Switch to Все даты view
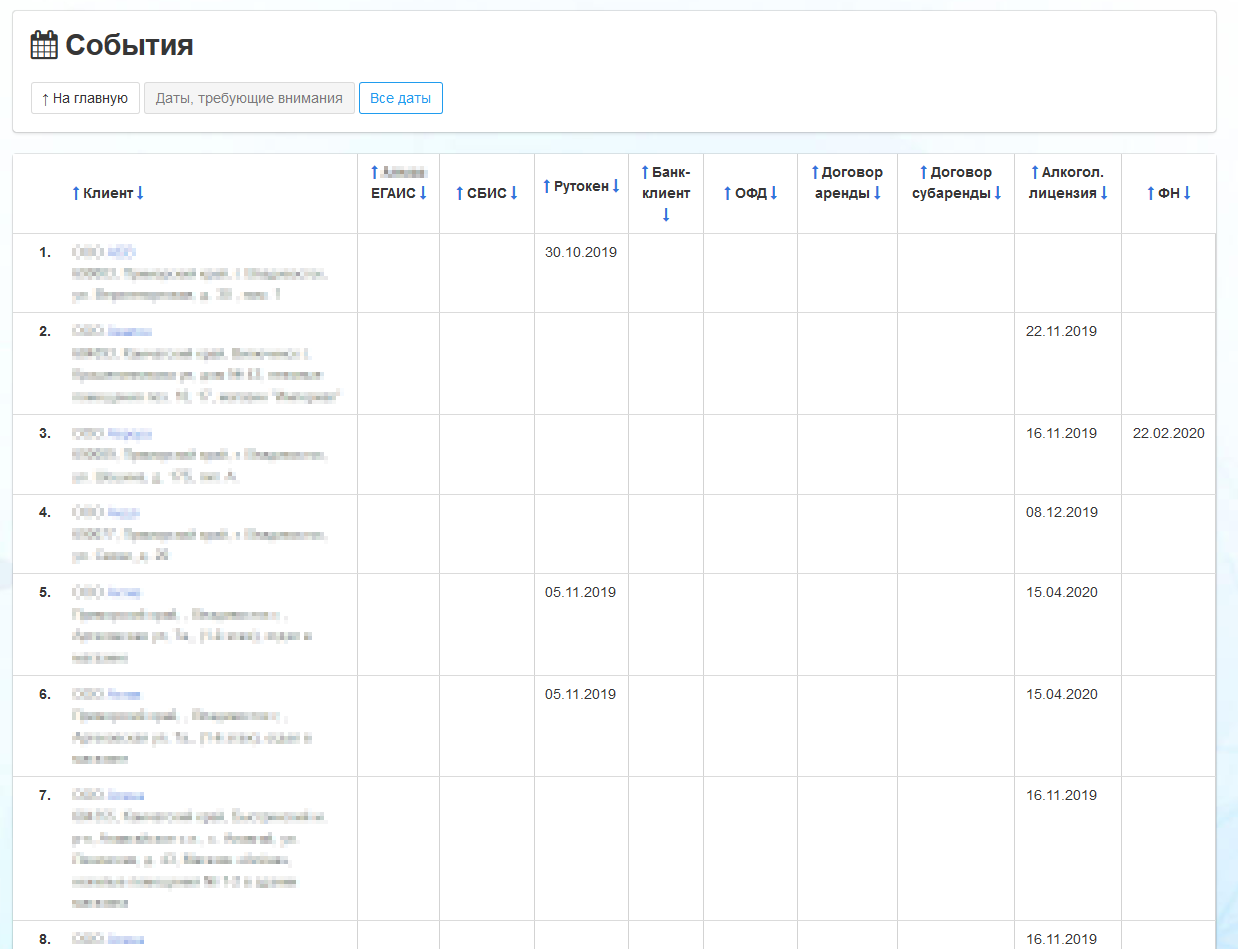Image resolution: width=1238 pixels, height=949 pixels. pos(400,98)
